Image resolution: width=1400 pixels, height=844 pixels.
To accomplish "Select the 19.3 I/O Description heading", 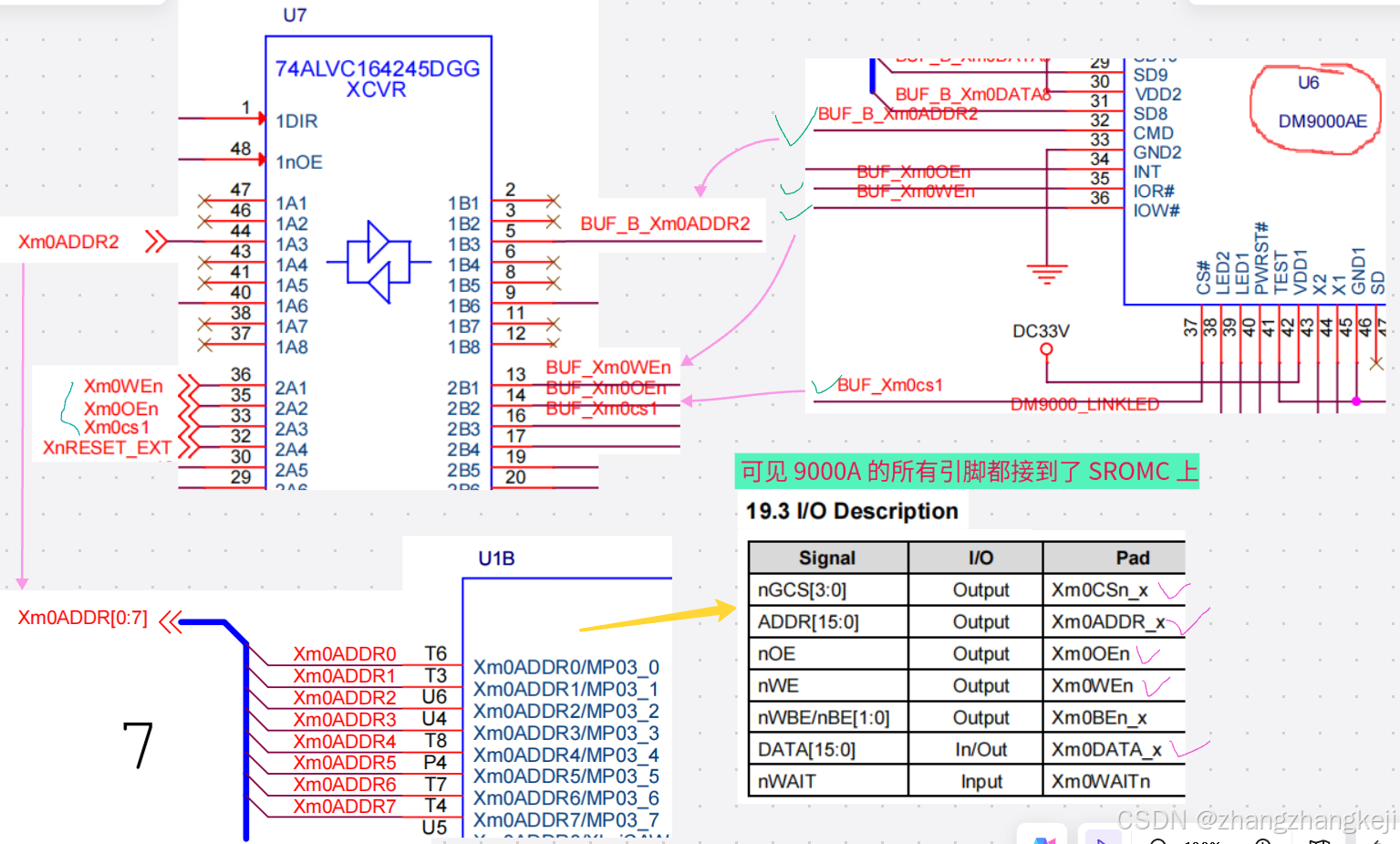I will (x=852, y=511).
